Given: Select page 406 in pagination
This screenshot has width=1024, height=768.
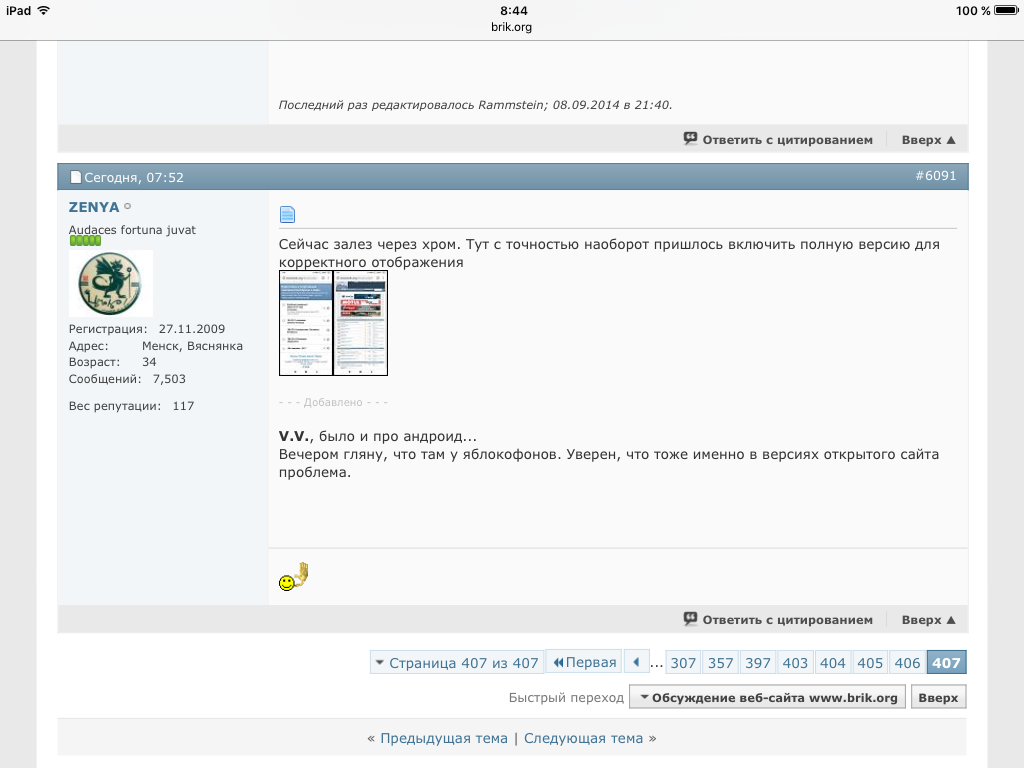Looking at the screenshot, I should pyautogui.click(x=907, y=663).
